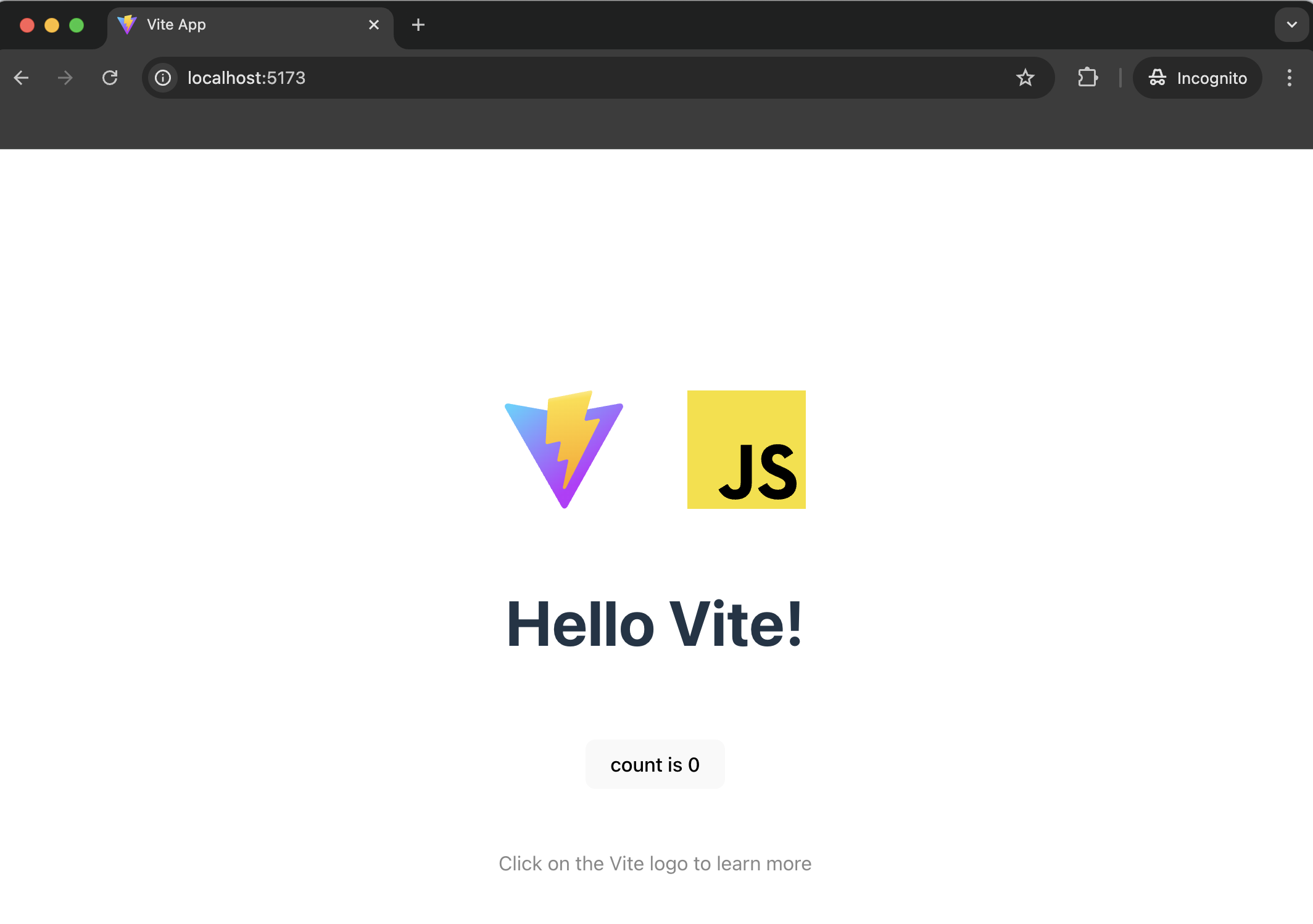Open the Extensions puzzle icon
The image size is (1313, 924).
pos(1088,78)
